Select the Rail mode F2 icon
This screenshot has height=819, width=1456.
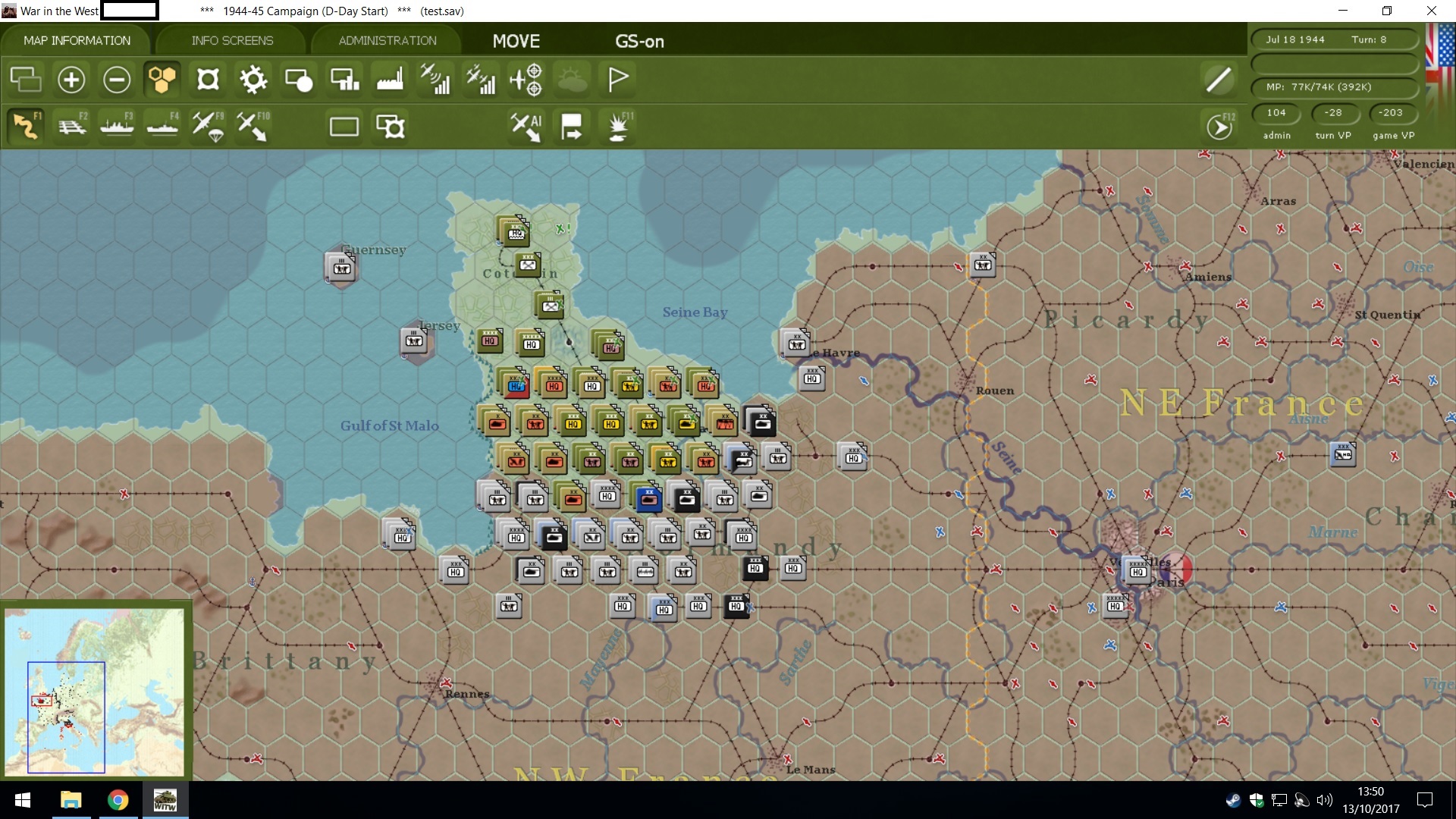pyautogui.click(x=72, y=126)
